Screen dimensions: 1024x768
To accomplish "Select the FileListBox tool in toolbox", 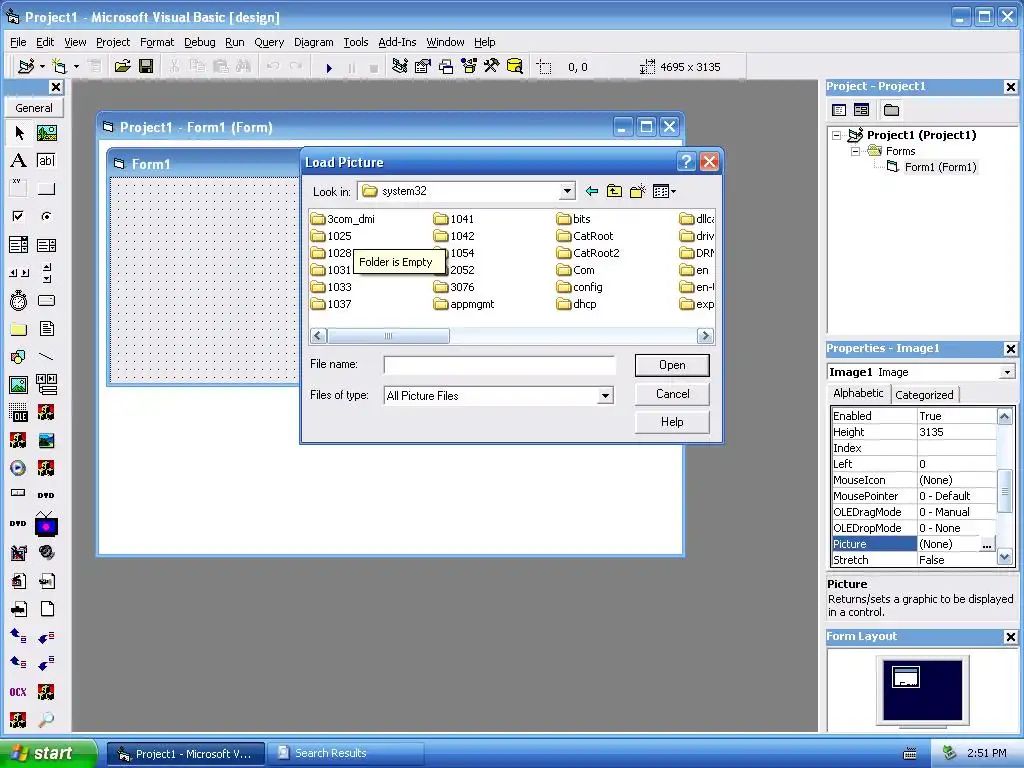I will [46, 328].
